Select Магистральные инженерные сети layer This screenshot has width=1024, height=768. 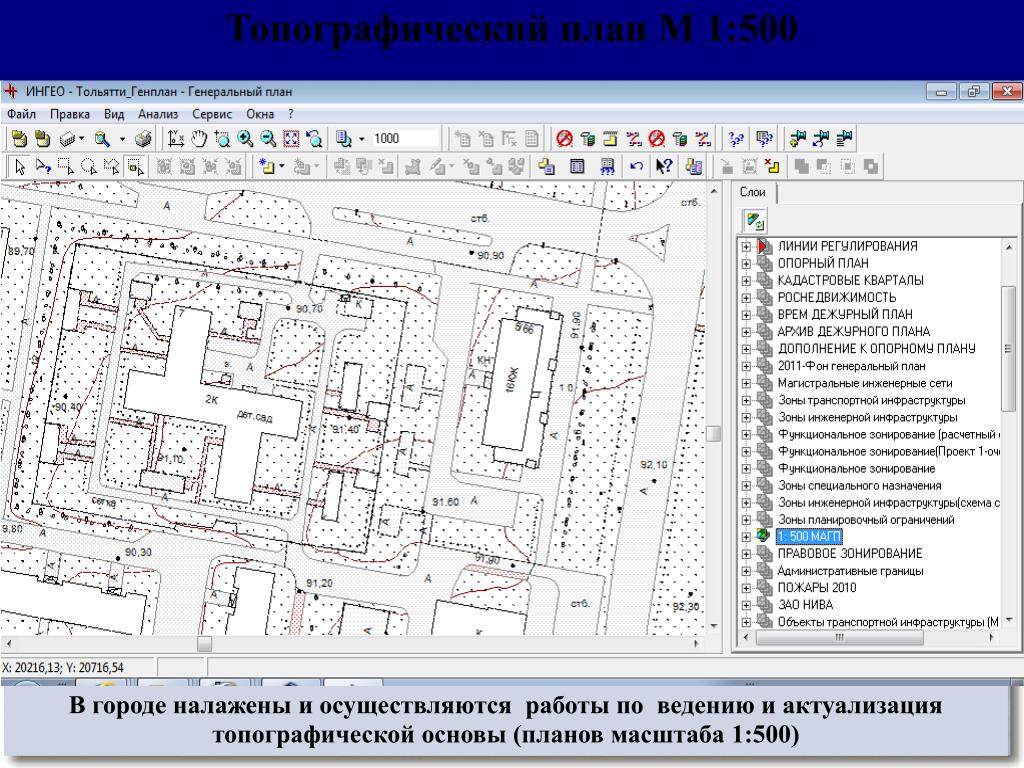click(865, 383)
